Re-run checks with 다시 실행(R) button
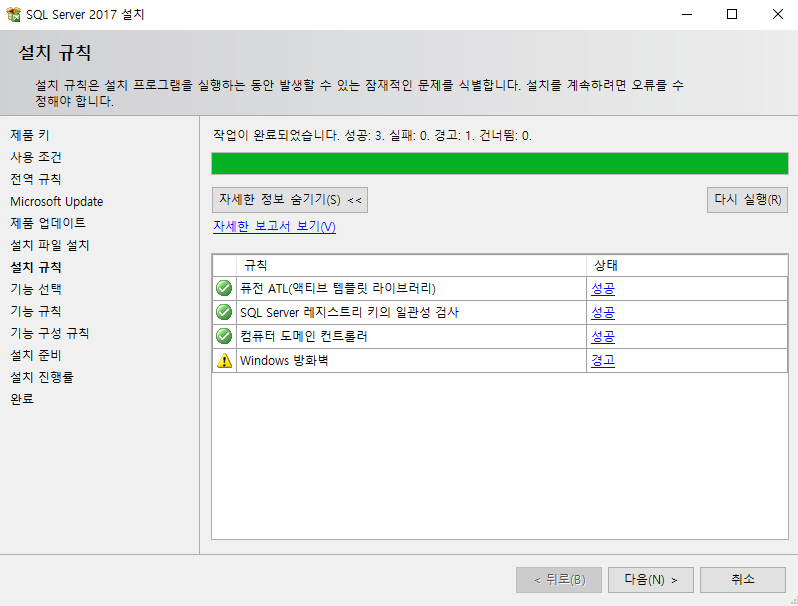This screenshot has width=798, height=606. pyautogui.click(x=747, y=200)
